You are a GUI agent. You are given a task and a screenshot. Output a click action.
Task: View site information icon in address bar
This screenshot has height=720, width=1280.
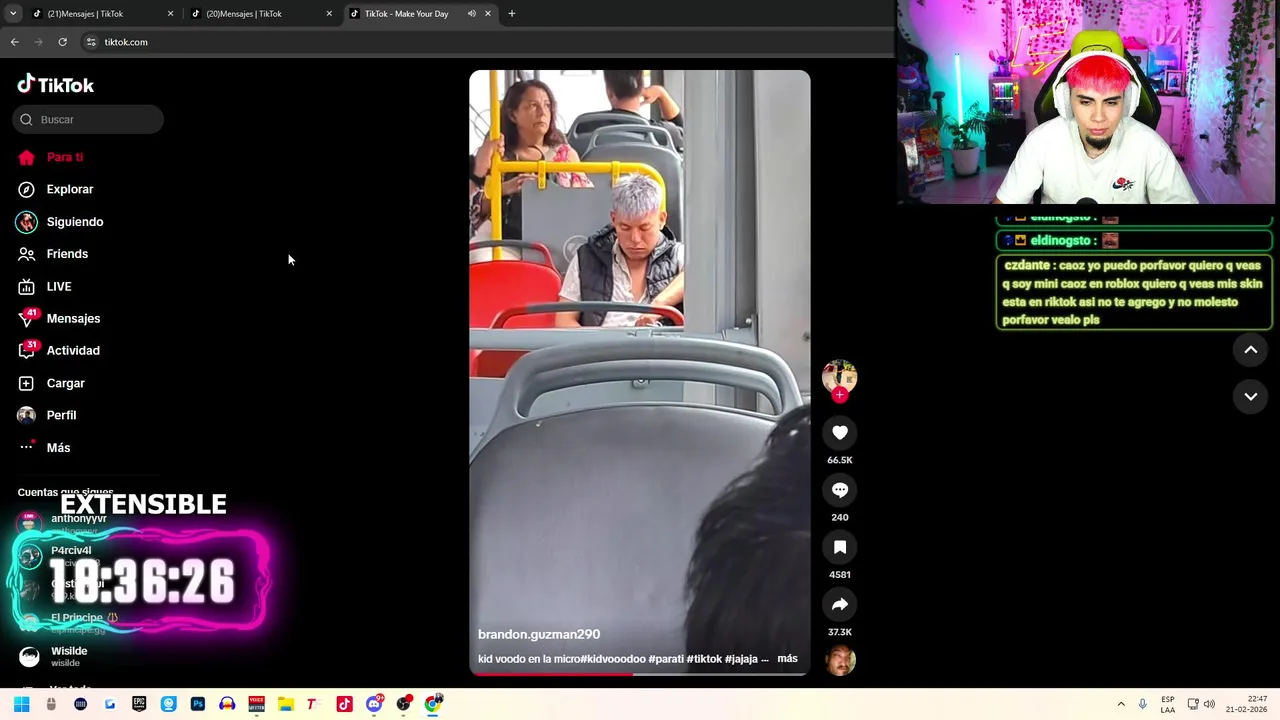pyautogui.click(x=91, y=42)
